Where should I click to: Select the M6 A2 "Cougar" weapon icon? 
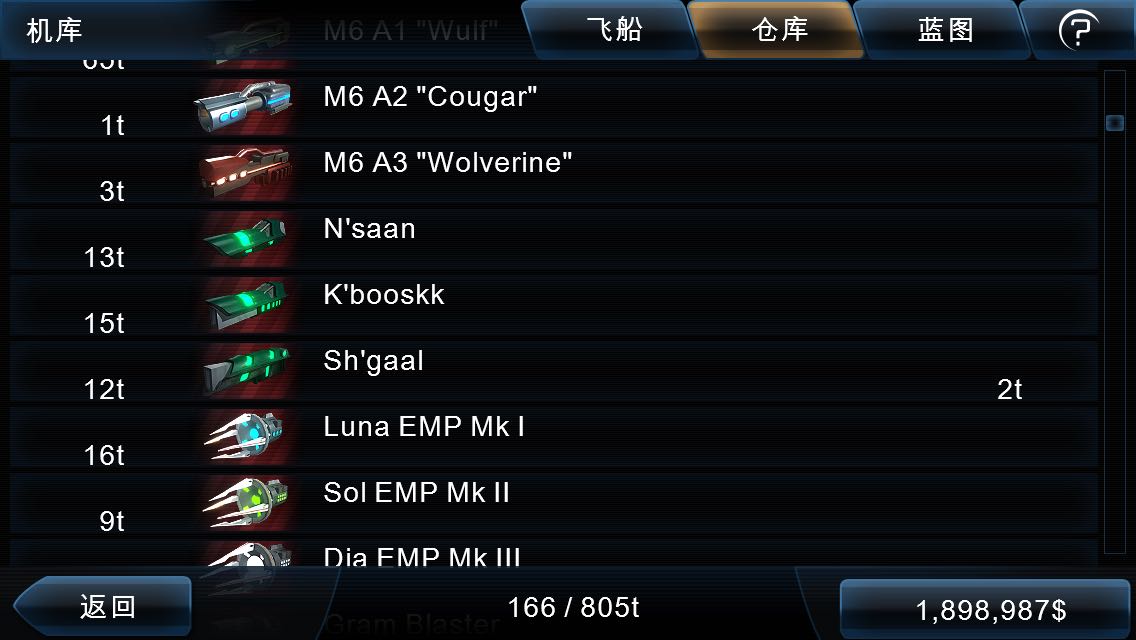point(244,107)
